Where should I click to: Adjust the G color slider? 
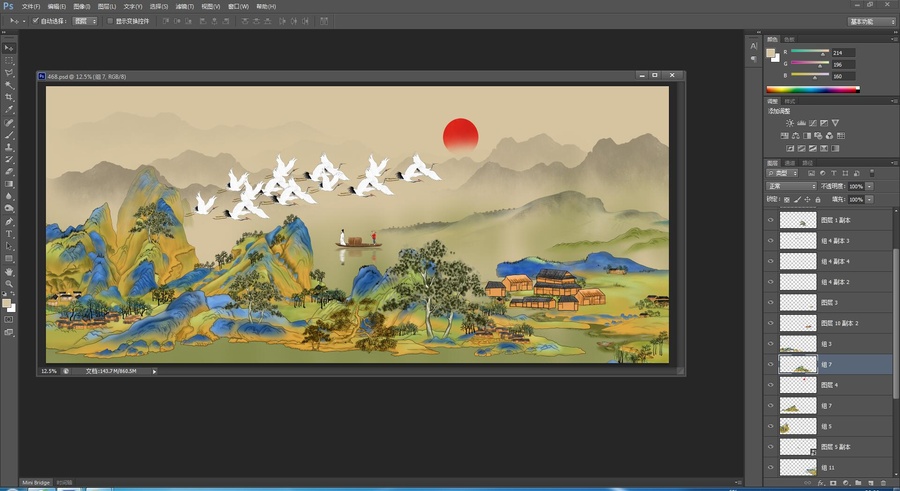click(810, 63)
